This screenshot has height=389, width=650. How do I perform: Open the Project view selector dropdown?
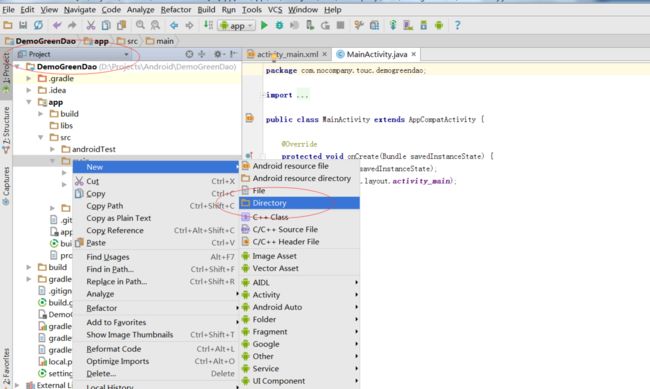coord(75,54)
